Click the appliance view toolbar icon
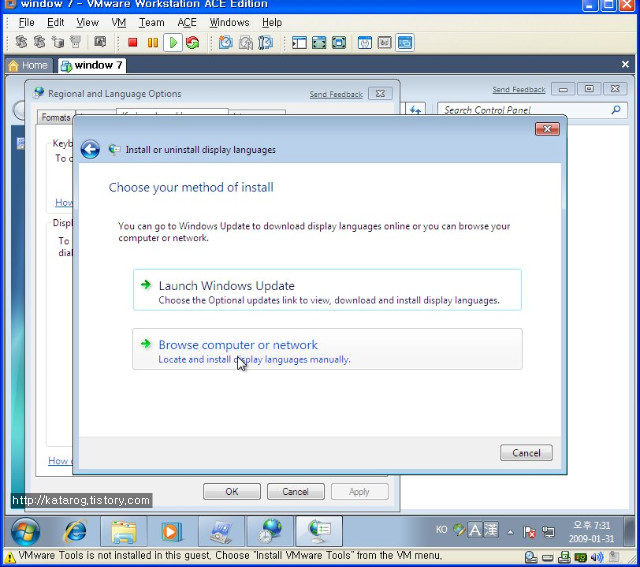 (384, 42)
